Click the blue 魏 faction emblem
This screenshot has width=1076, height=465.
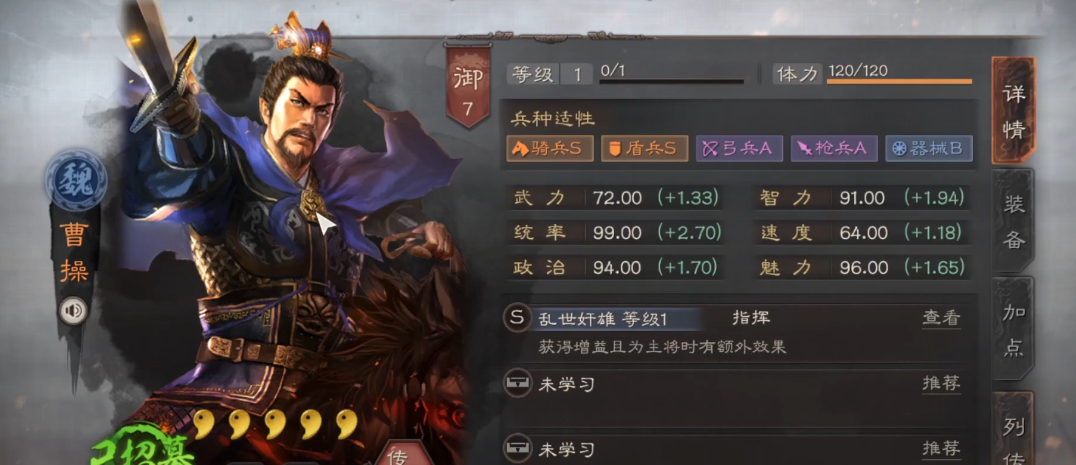[x=75, y=180]
